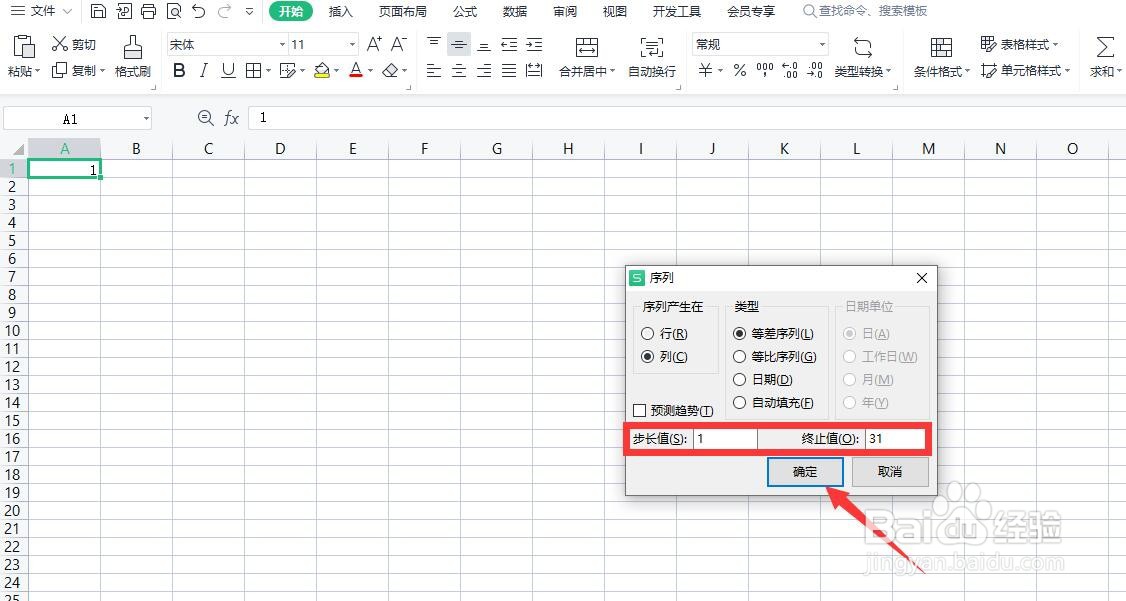Screen dimensions: 1126x601
Task: Decrease decimal places icon
Action: pyautogui.click(x=815, y=70)
